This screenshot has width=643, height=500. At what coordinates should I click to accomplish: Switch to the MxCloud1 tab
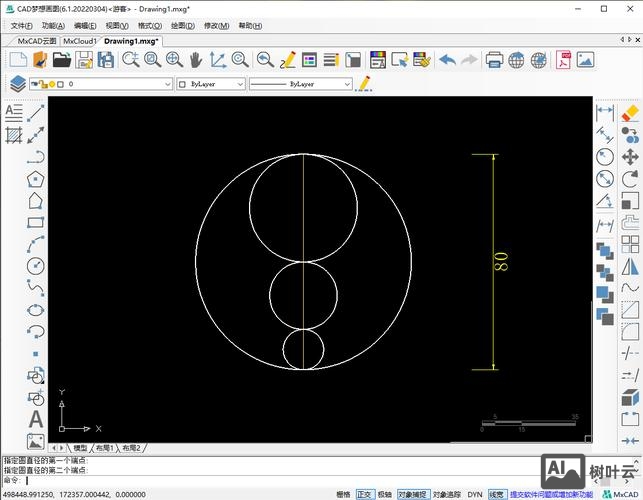coord(79,41)
